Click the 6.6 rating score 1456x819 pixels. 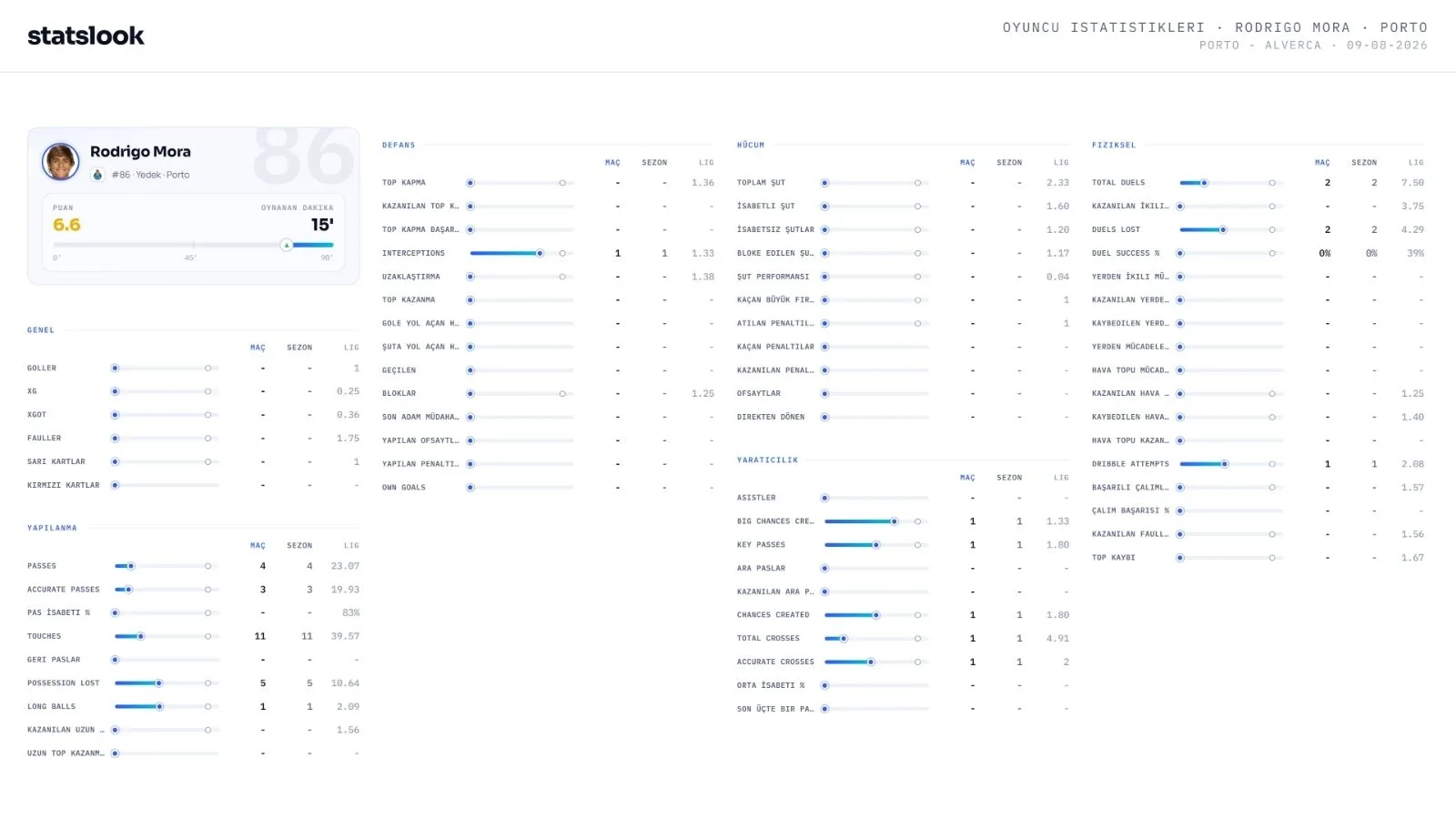pyautogui.click(x=66, y=225)
